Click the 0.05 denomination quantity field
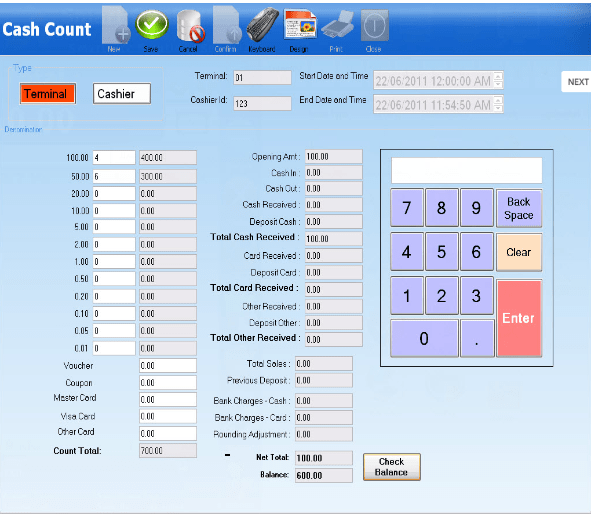 click(x=114, y=330)
